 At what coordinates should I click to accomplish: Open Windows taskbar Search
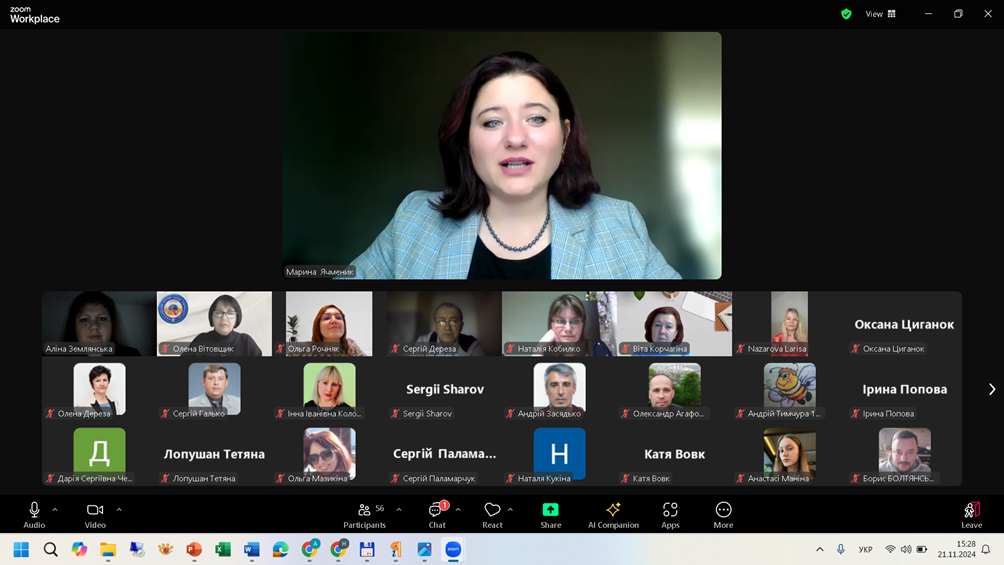click(51, 550)
